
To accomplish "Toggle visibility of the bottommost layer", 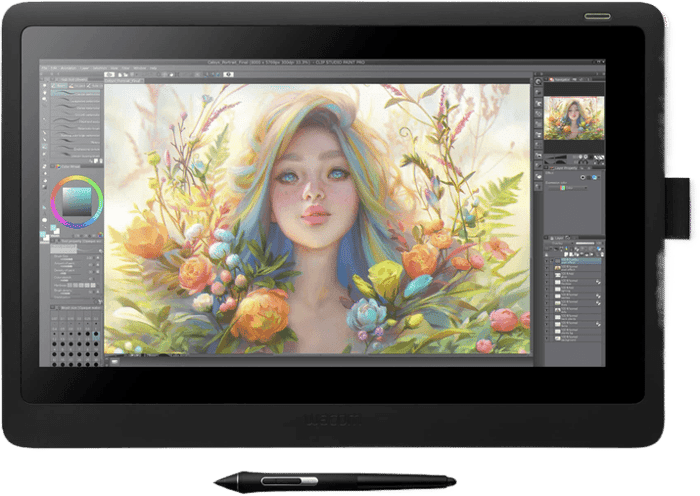I will click(x=547, y=338).
